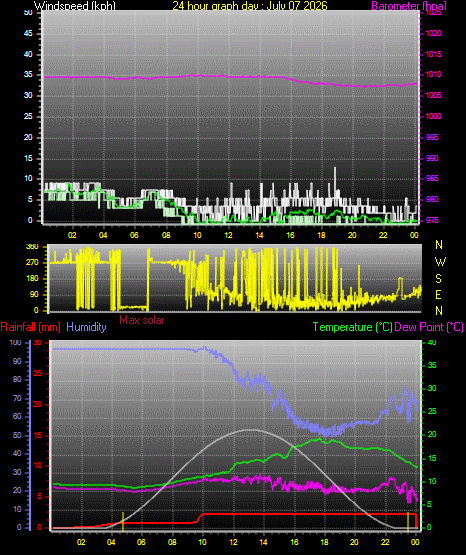Select the 40 value on green temperature axis
The height and width of the screenshot is (555, 466).
point(432,342)
